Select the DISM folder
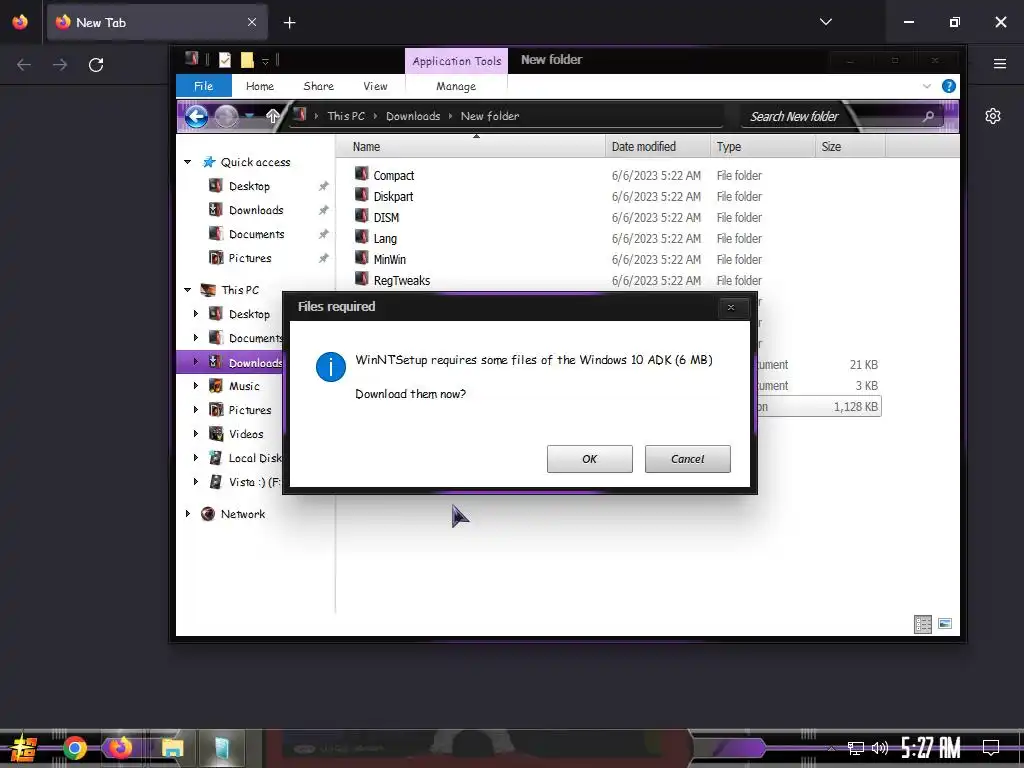Screen dimensions: 1024x768 [386, 217]
